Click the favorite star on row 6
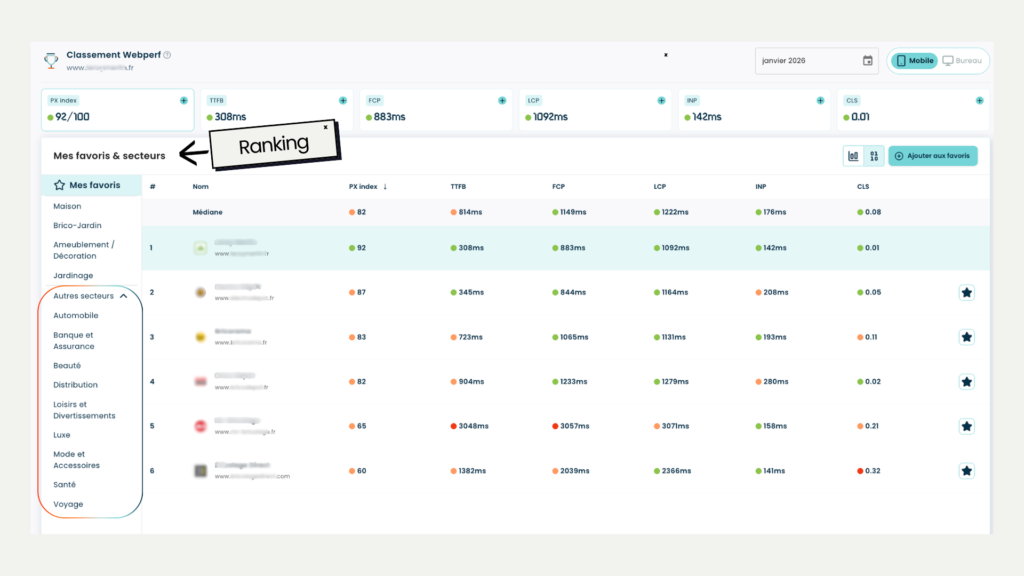This screenshot has width=1024, height=576. (x=966, y=471)
